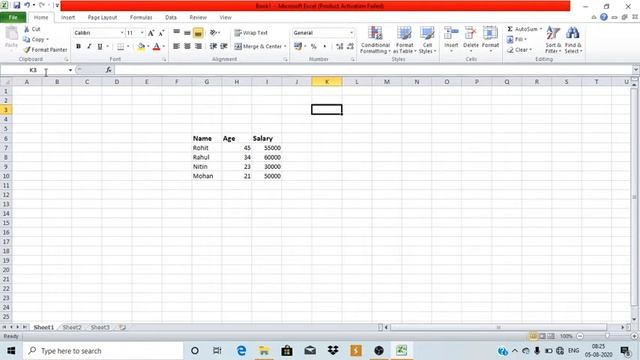Click the Decrease Indent icon
This screenshot has height=360, width=640.
(x=213, y=47)
